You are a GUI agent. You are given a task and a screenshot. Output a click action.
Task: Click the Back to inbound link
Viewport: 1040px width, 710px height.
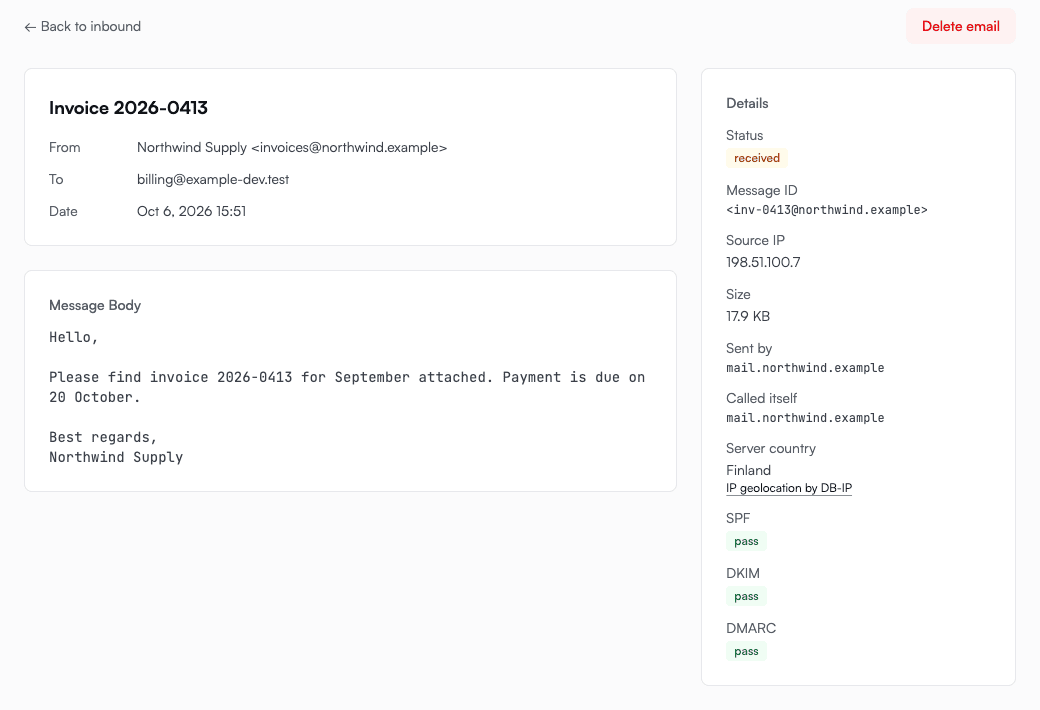pos(82,27)
